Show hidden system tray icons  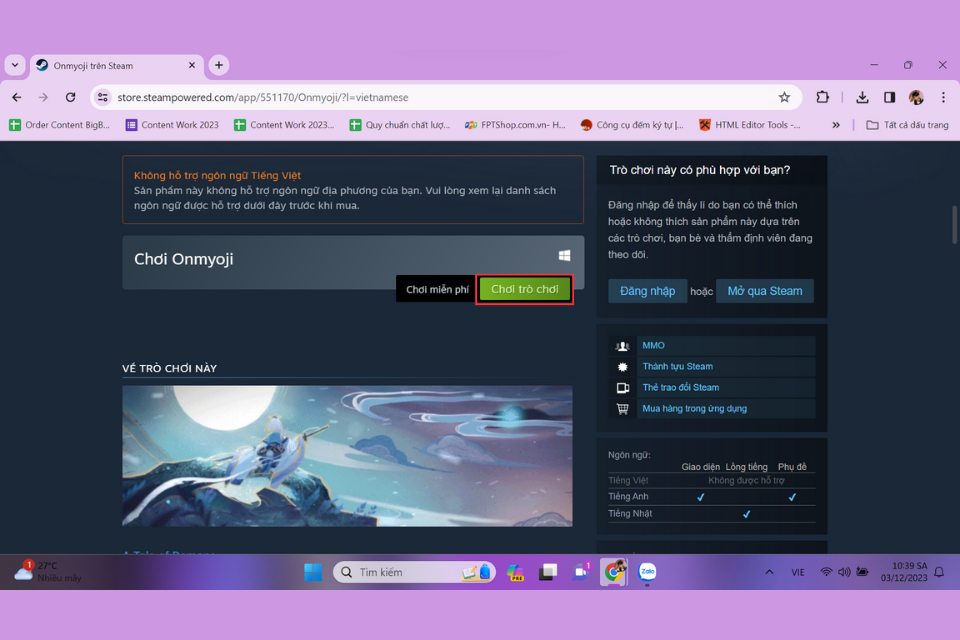[x=769, y=572]
